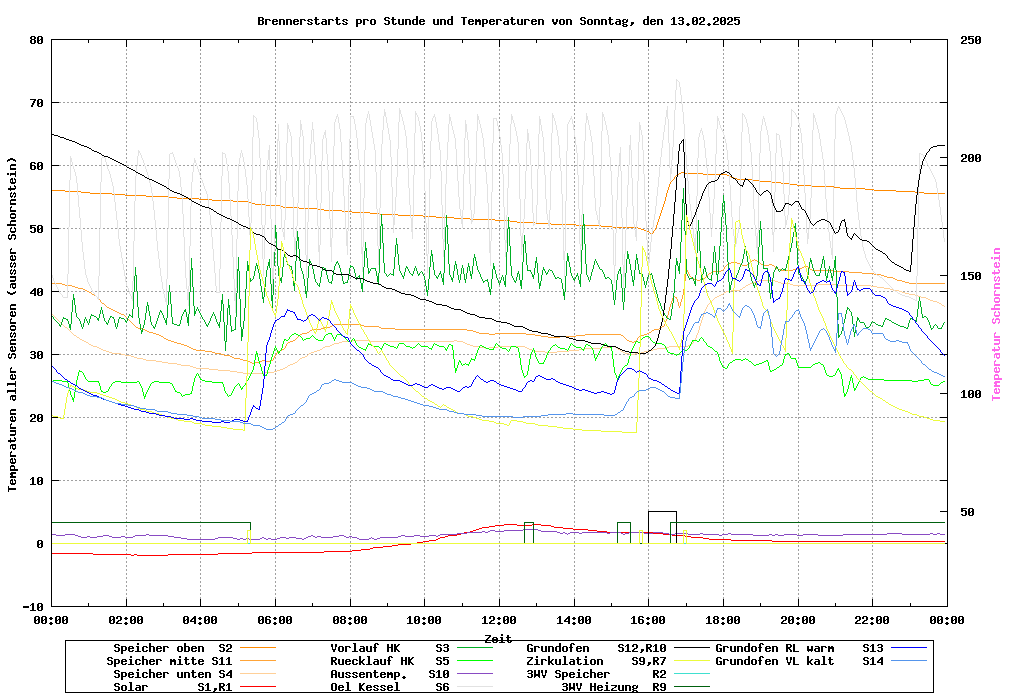1024x700 pixels.
Task: Click the orange Speicher oben S2 legend line
Action: pyautogui.click(x=279, y=649)
